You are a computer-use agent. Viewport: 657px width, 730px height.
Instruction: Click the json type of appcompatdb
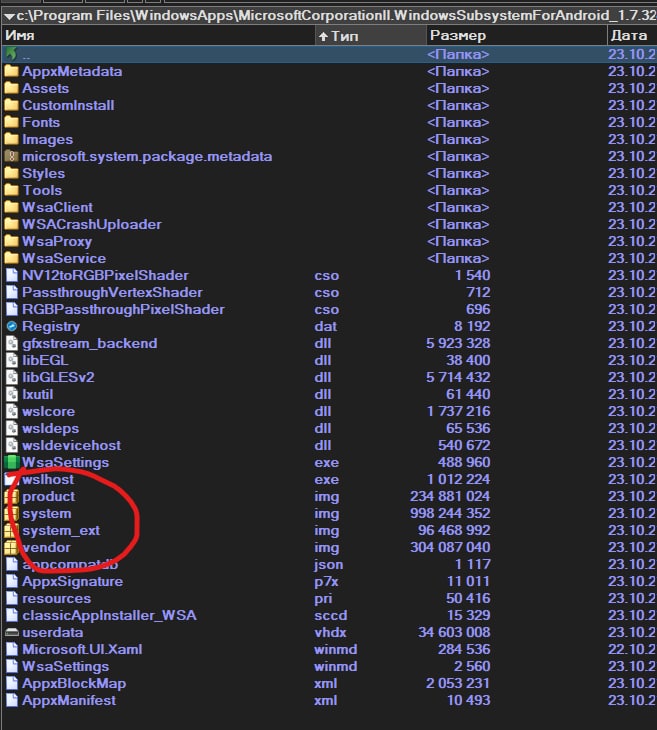[329, 564]
